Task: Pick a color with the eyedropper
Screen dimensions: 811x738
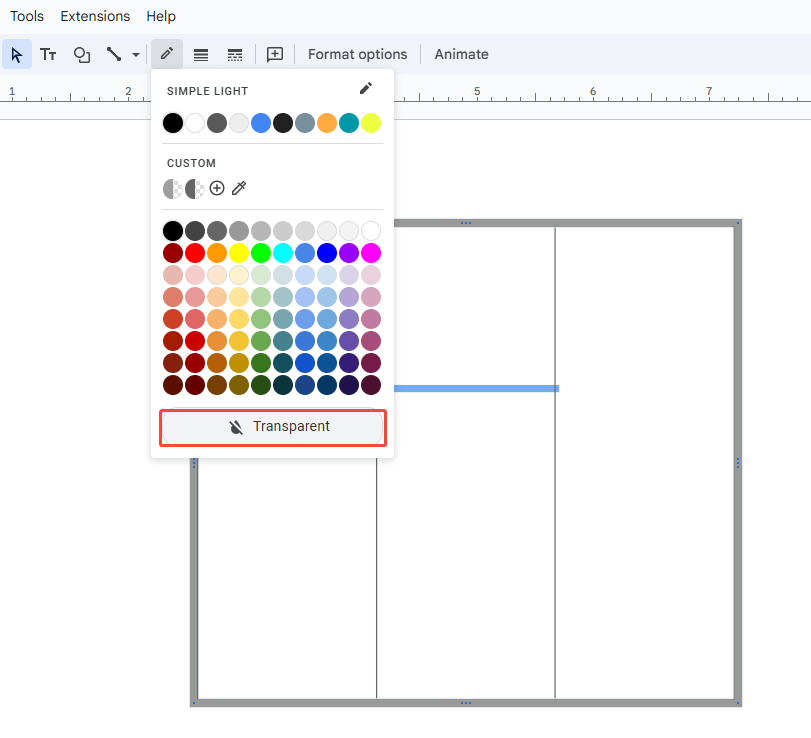Action: pos(239,188)
